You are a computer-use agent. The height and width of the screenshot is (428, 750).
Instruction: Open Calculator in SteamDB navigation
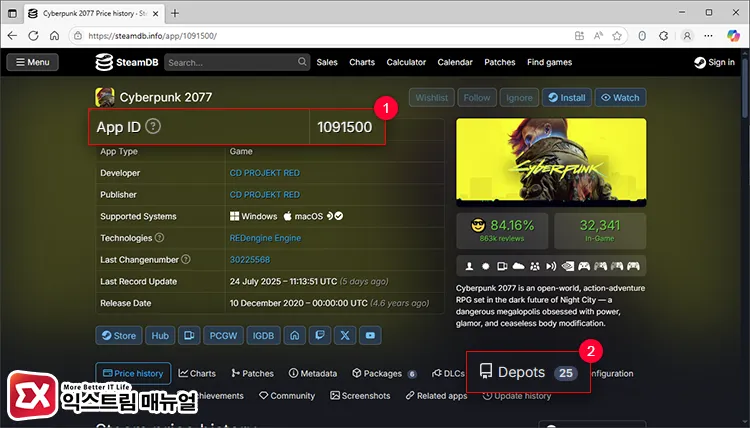[x=406, y=62]
